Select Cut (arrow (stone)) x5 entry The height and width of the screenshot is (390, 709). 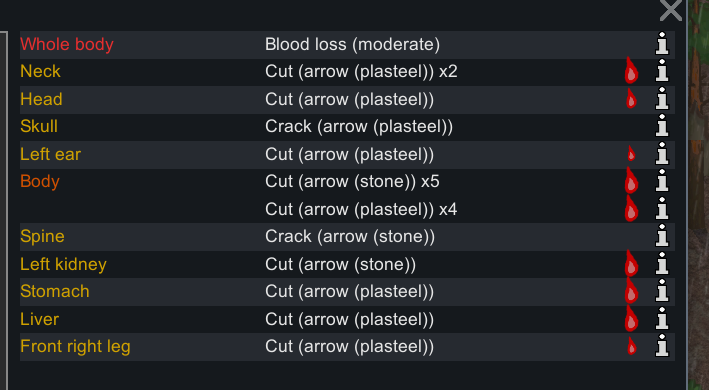pyautogui.click(x=352, y=181)
